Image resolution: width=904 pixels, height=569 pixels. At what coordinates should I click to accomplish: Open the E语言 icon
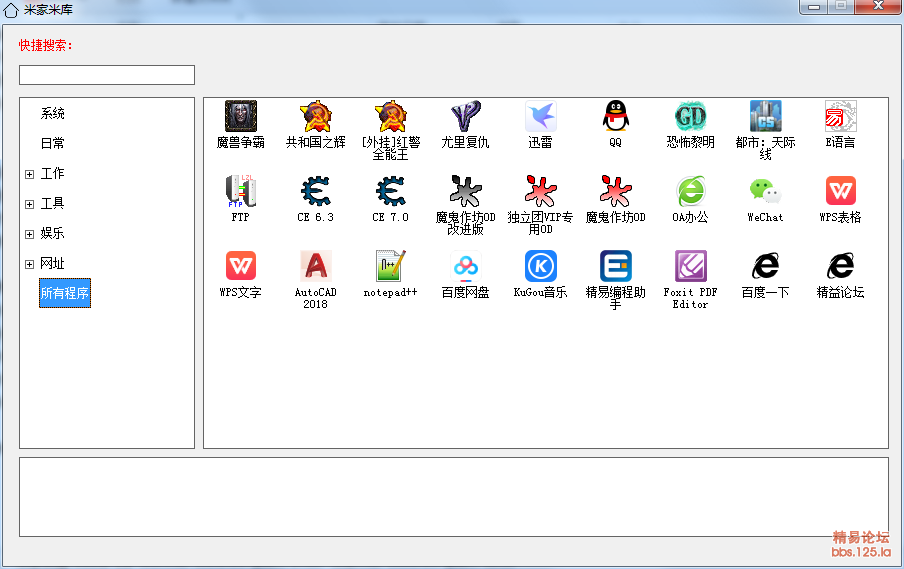pos(840,116)
